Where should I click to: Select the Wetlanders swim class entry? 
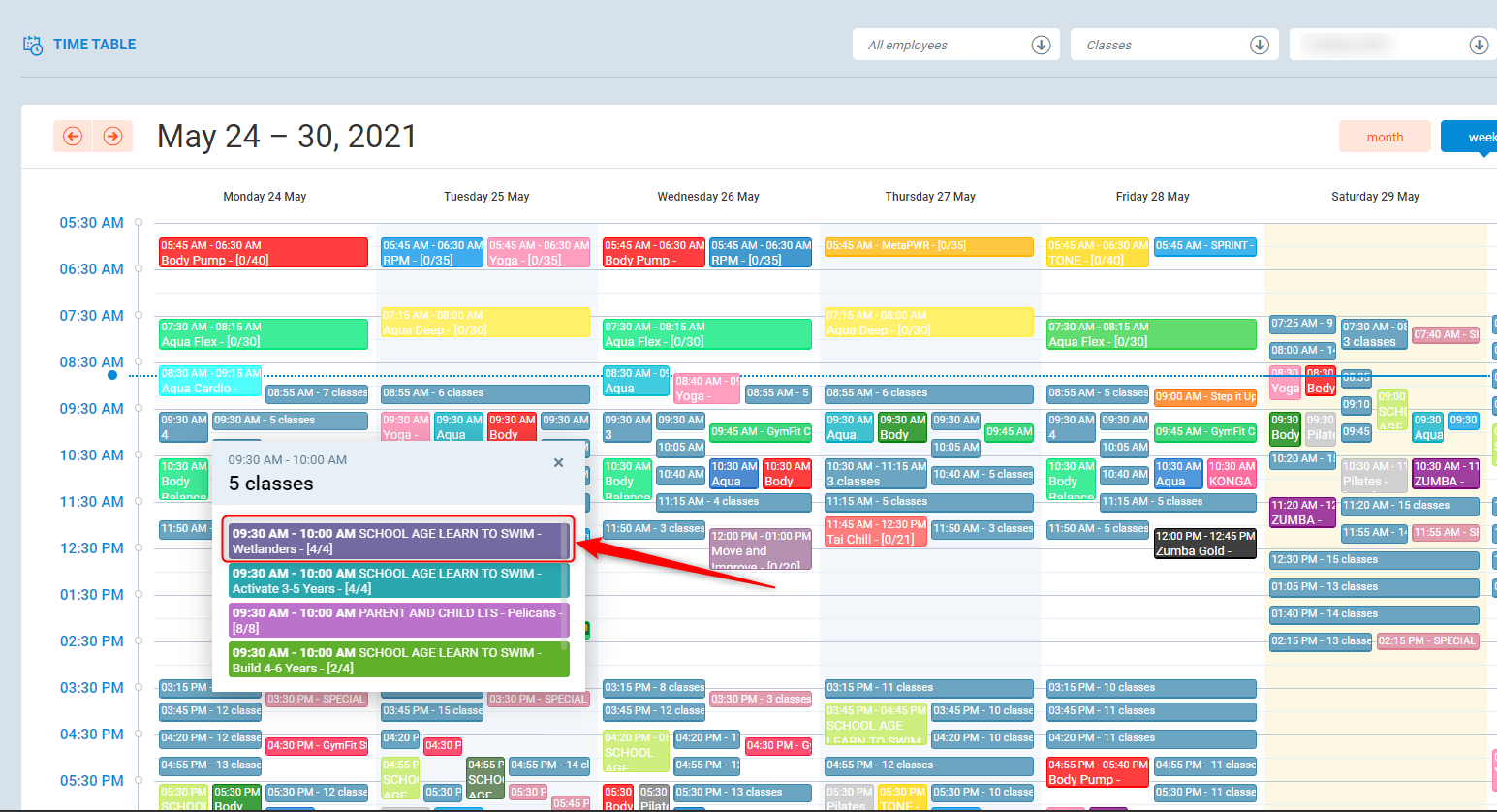tap(397, 541)
